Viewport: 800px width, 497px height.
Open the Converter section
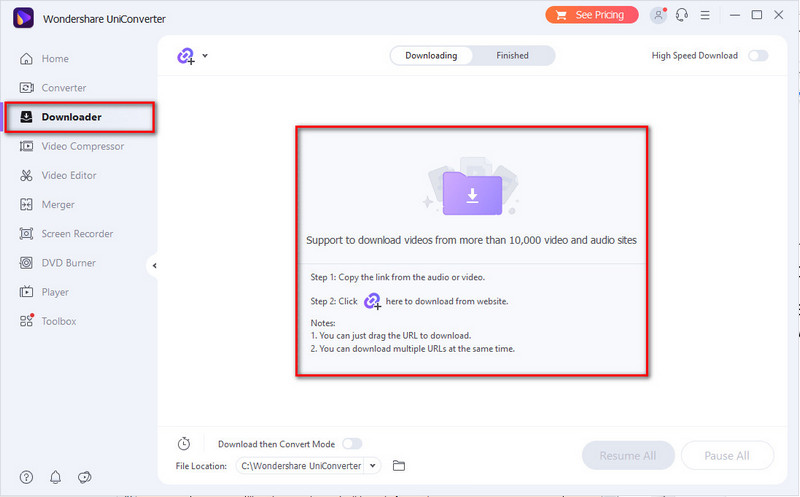53,88
